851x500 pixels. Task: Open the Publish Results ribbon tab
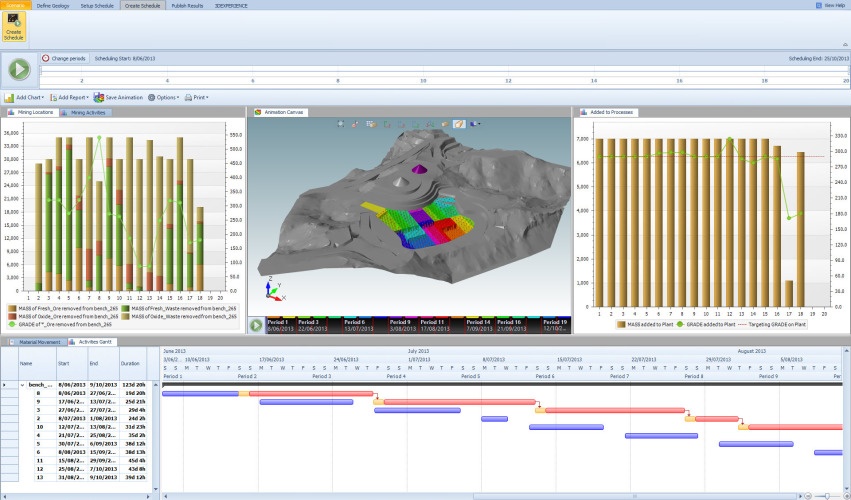tap(187, 5)
